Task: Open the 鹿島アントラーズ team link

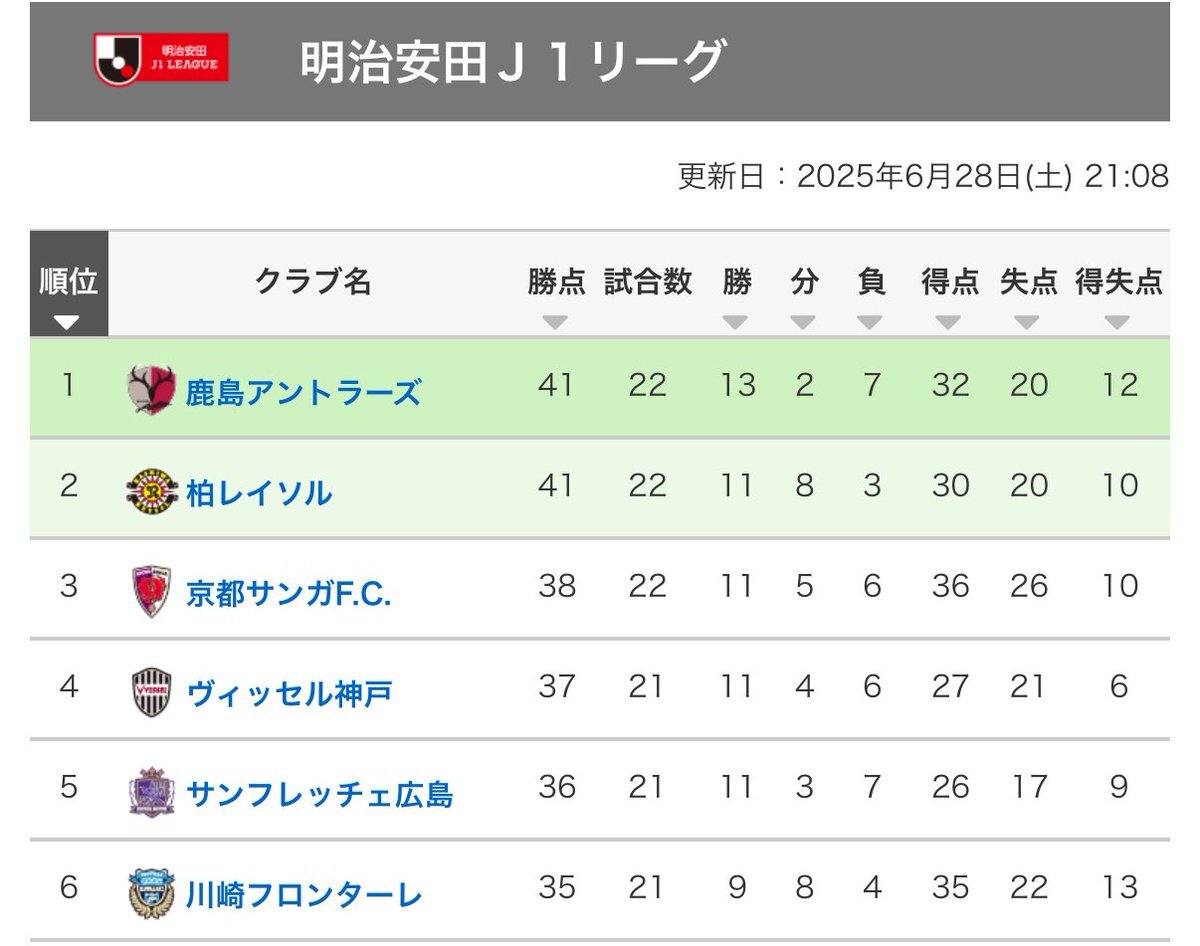Action: pyautogui.click(x=303, y=392)
